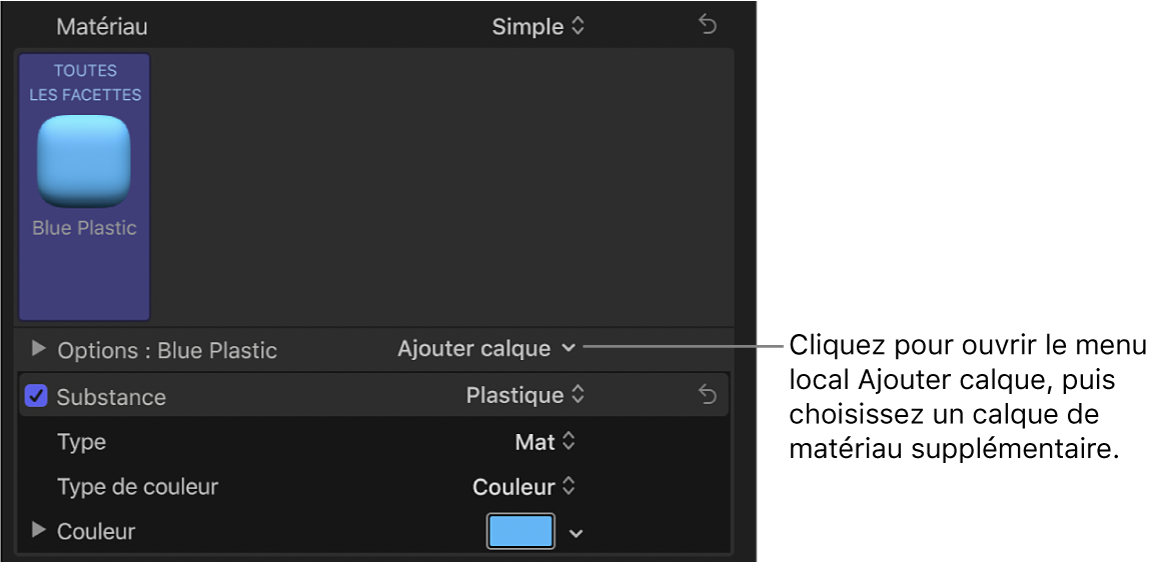Reset the Matériau section with arrow icon
1152x564 pixels.
tap(707, 26)
